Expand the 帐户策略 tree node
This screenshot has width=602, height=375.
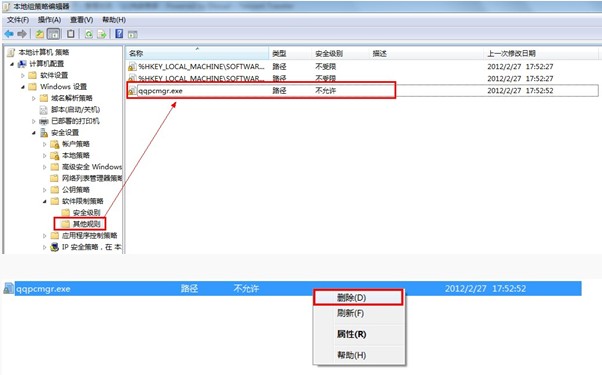(45, 144)
